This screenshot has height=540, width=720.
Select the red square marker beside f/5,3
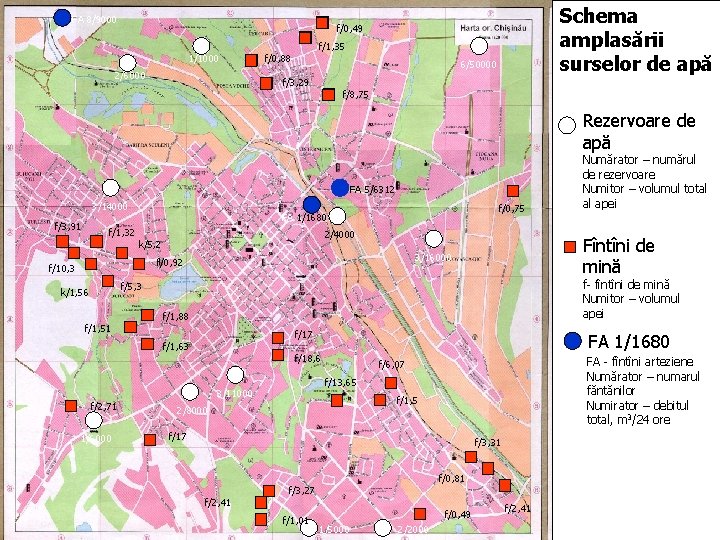[108, 281]
